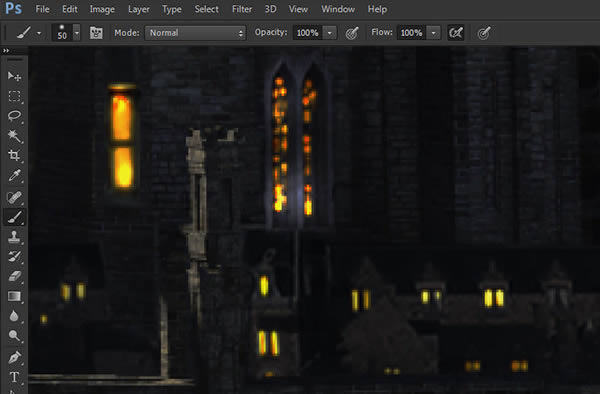
Task: Open the Select menu
Action: (x=206, y=9)
